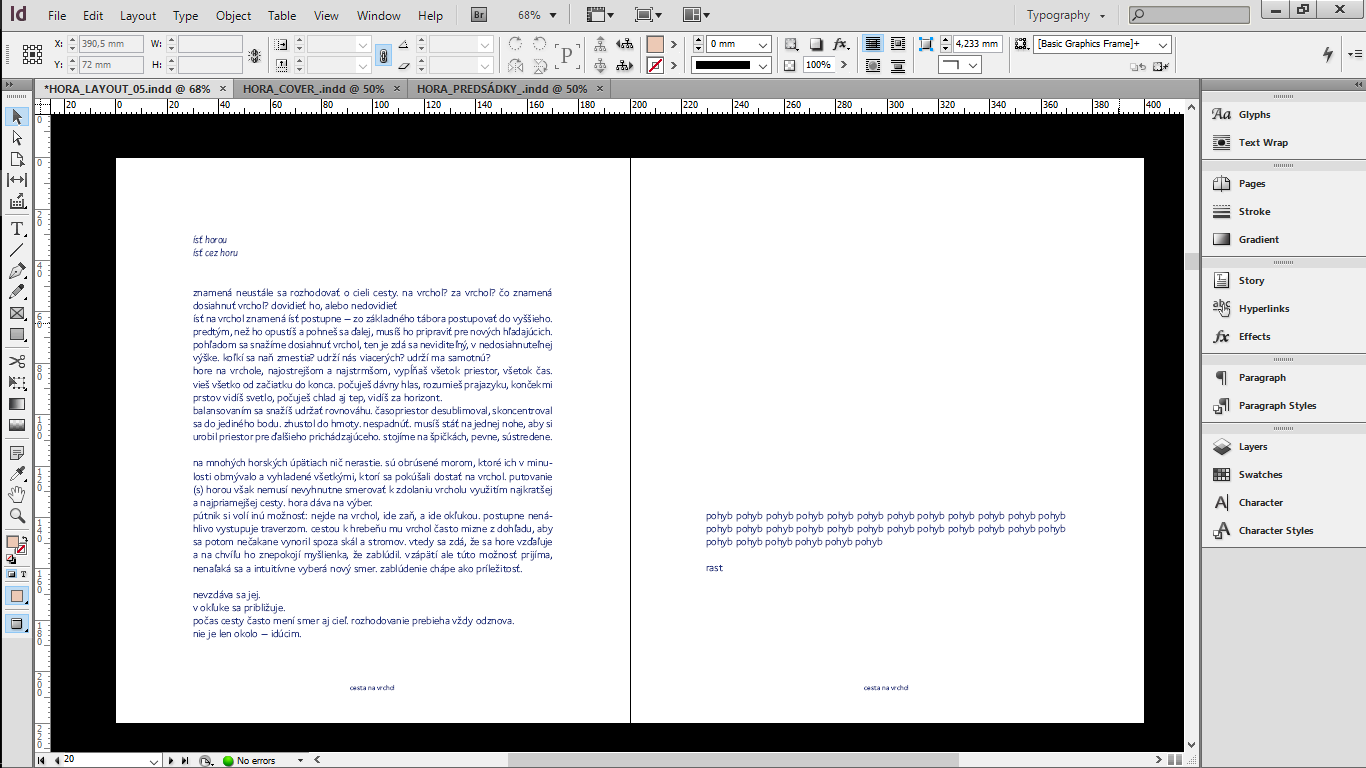Select the Selection tool arrow

17,117
